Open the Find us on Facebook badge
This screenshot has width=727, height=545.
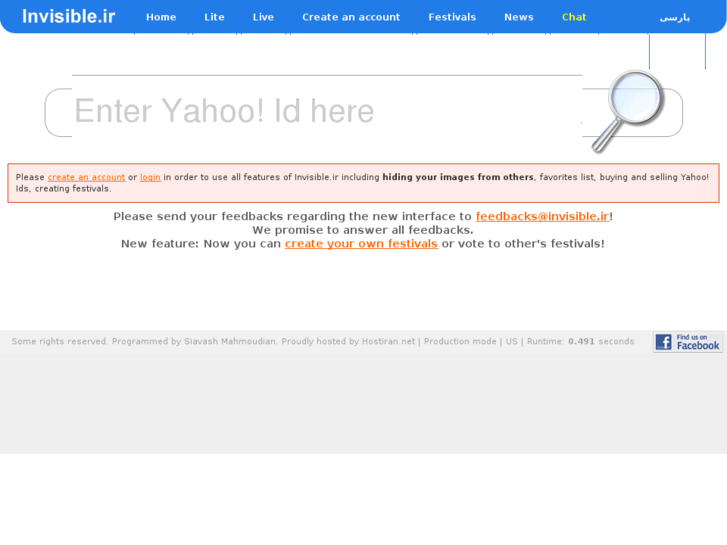(x=688, y=342)
